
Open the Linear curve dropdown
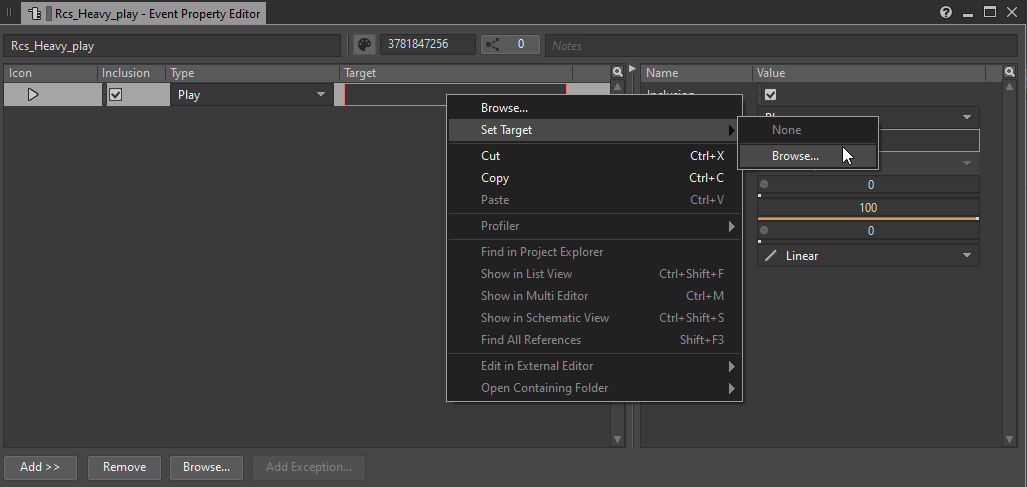[x=966, y=256]
